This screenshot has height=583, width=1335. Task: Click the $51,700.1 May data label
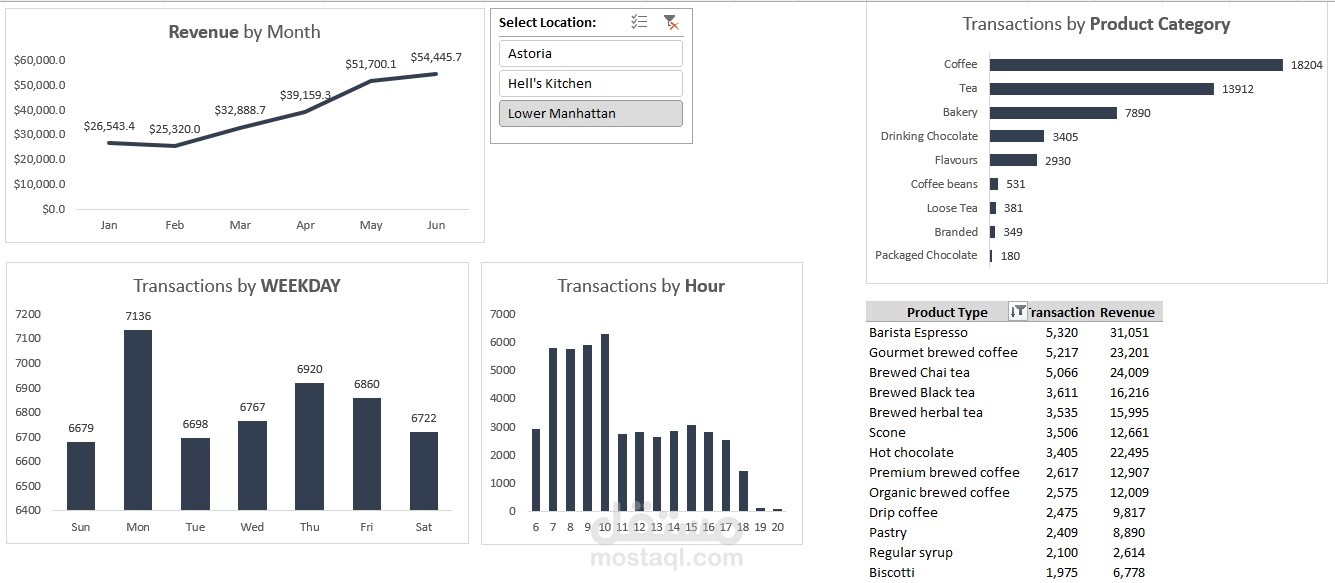coord(371,64)
